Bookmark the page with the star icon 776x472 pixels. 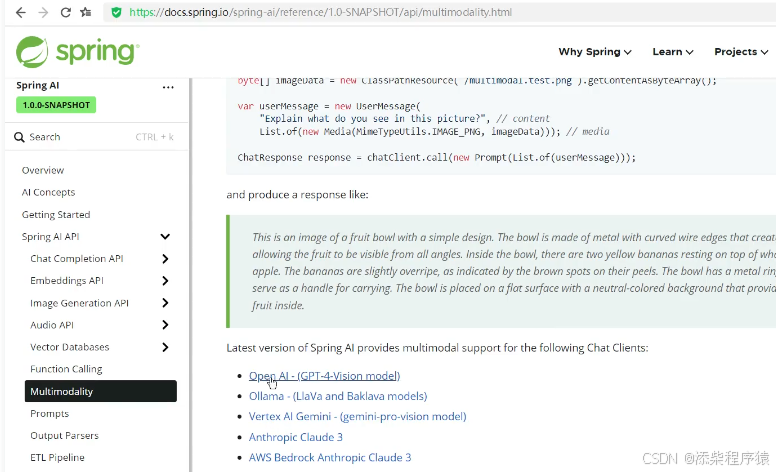coord(86,12)
